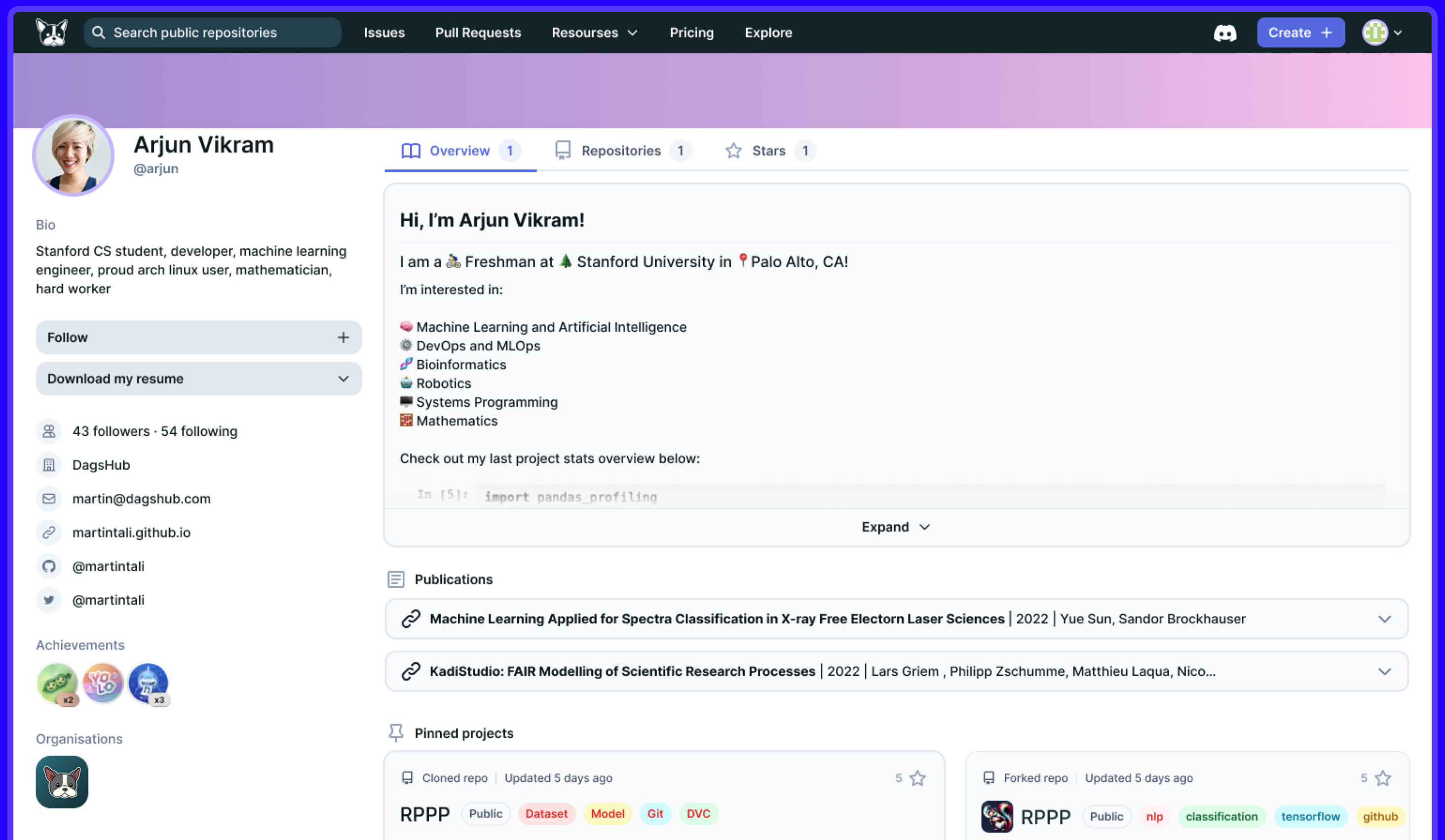Open the Discord icon link
1445x840 pixels.
coord(1225,33)
